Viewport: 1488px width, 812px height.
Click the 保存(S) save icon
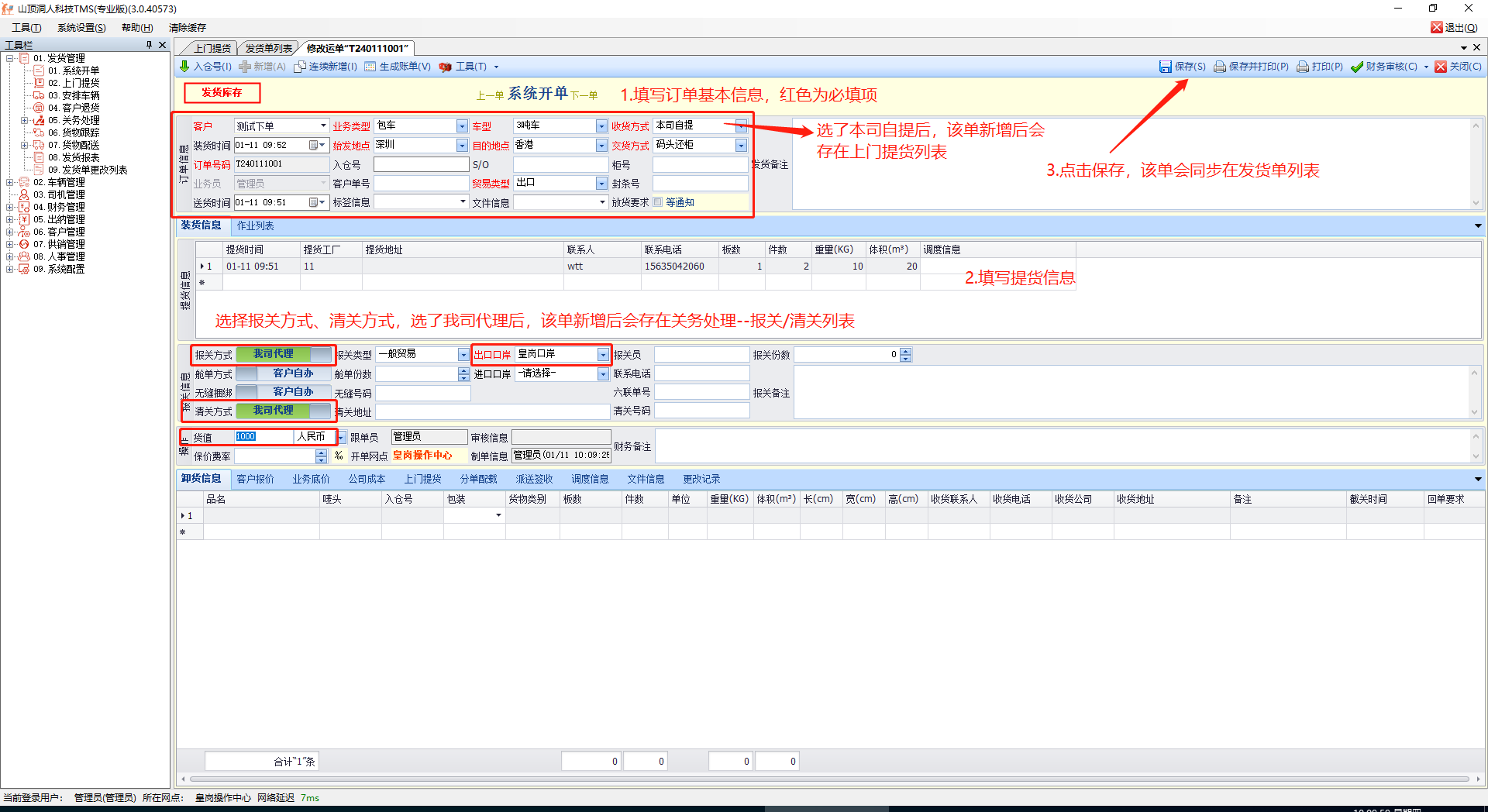tap(1165, 67)
